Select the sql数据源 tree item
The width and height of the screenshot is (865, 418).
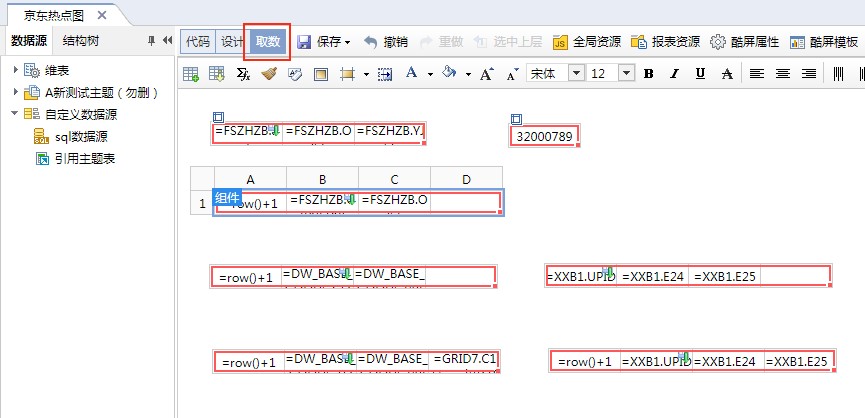click(x=80, y=136)
